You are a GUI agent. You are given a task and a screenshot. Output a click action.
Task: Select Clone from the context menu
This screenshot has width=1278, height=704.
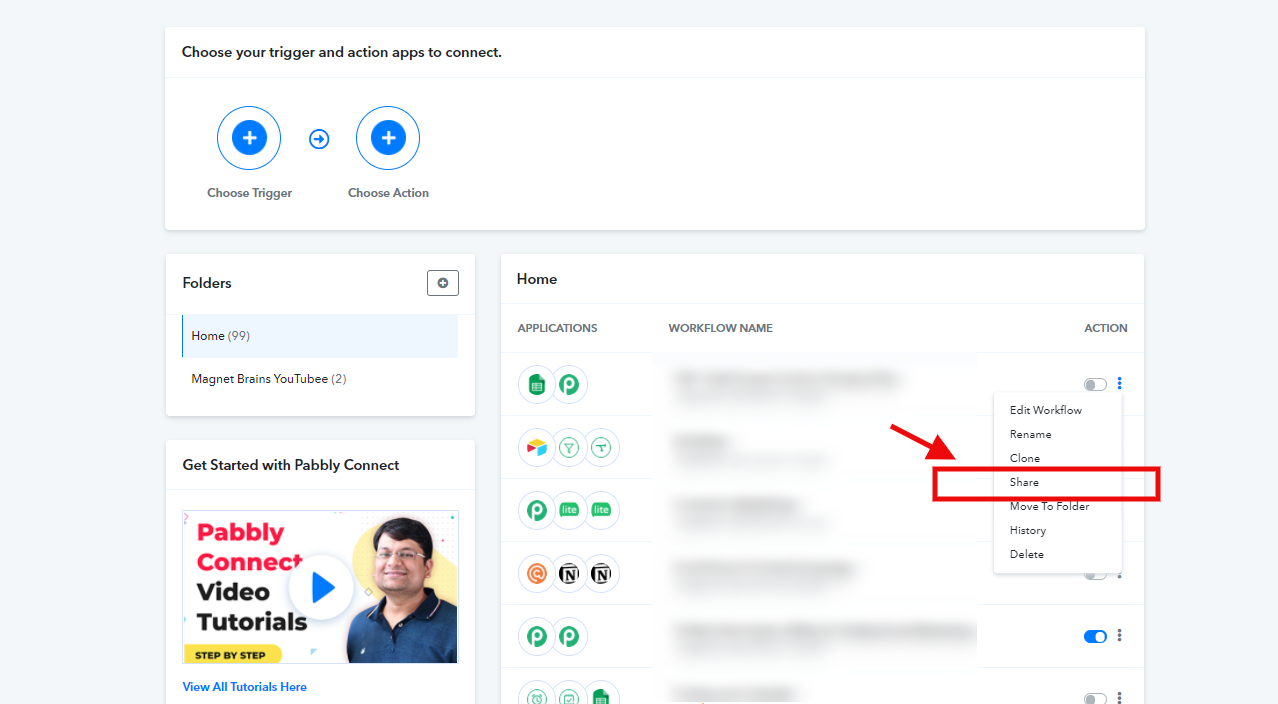pos(1025,458)
